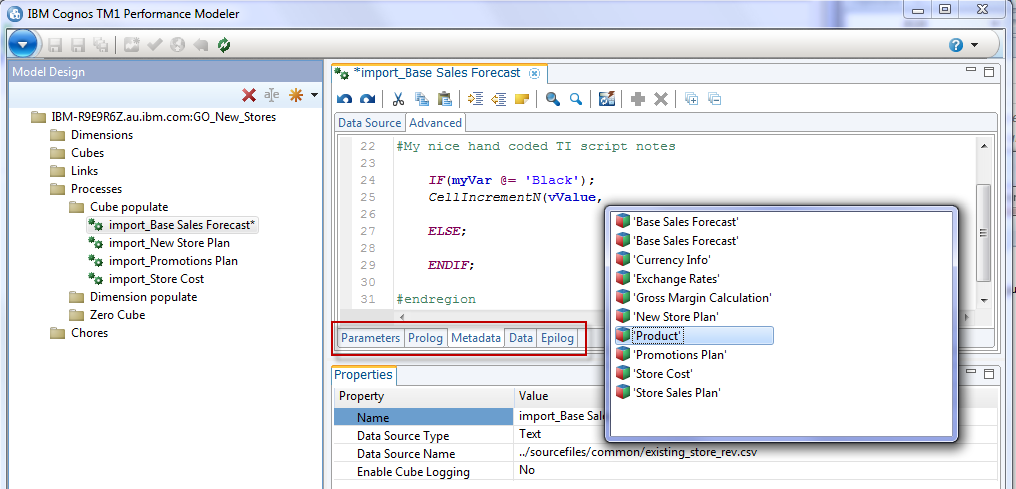Click the gray back arrow toolbar icon
Viewport: 1016px width, 489px height.
point(200,45)
